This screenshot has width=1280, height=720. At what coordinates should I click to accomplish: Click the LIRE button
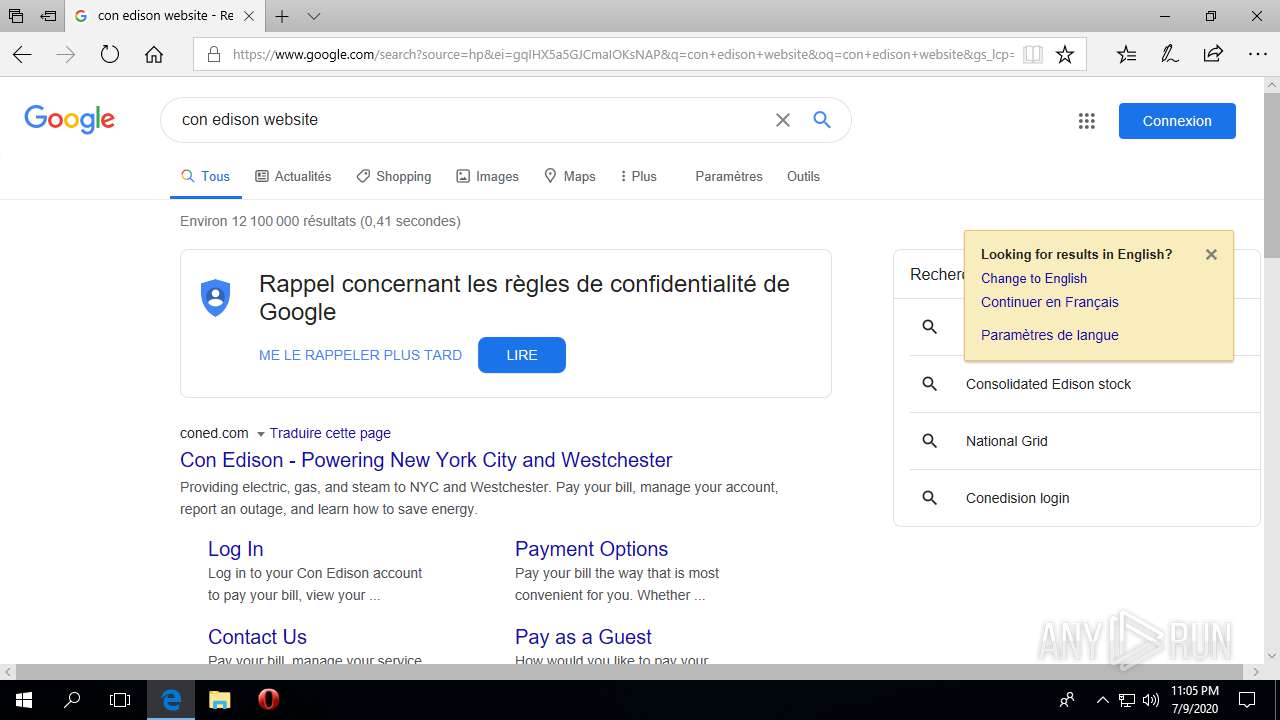522,355
